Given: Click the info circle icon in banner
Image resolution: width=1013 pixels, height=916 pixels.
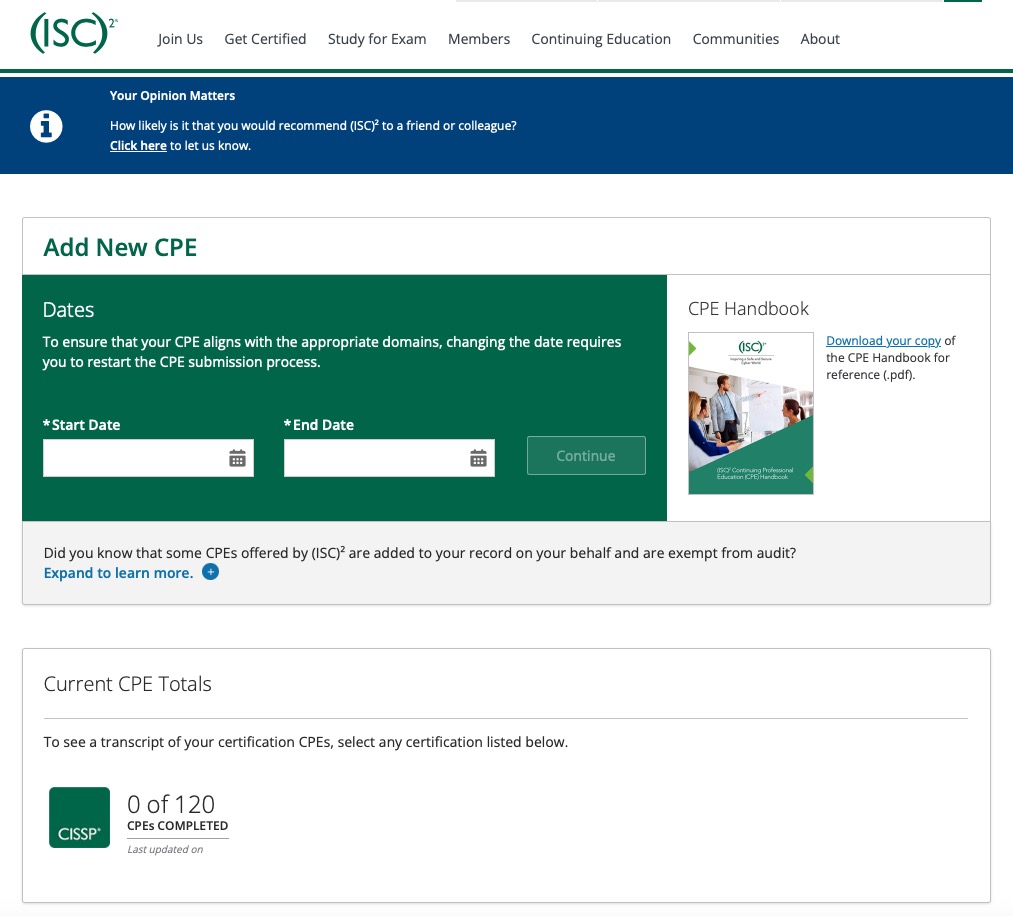Looking at the screenshot, I should coord(47,126).
